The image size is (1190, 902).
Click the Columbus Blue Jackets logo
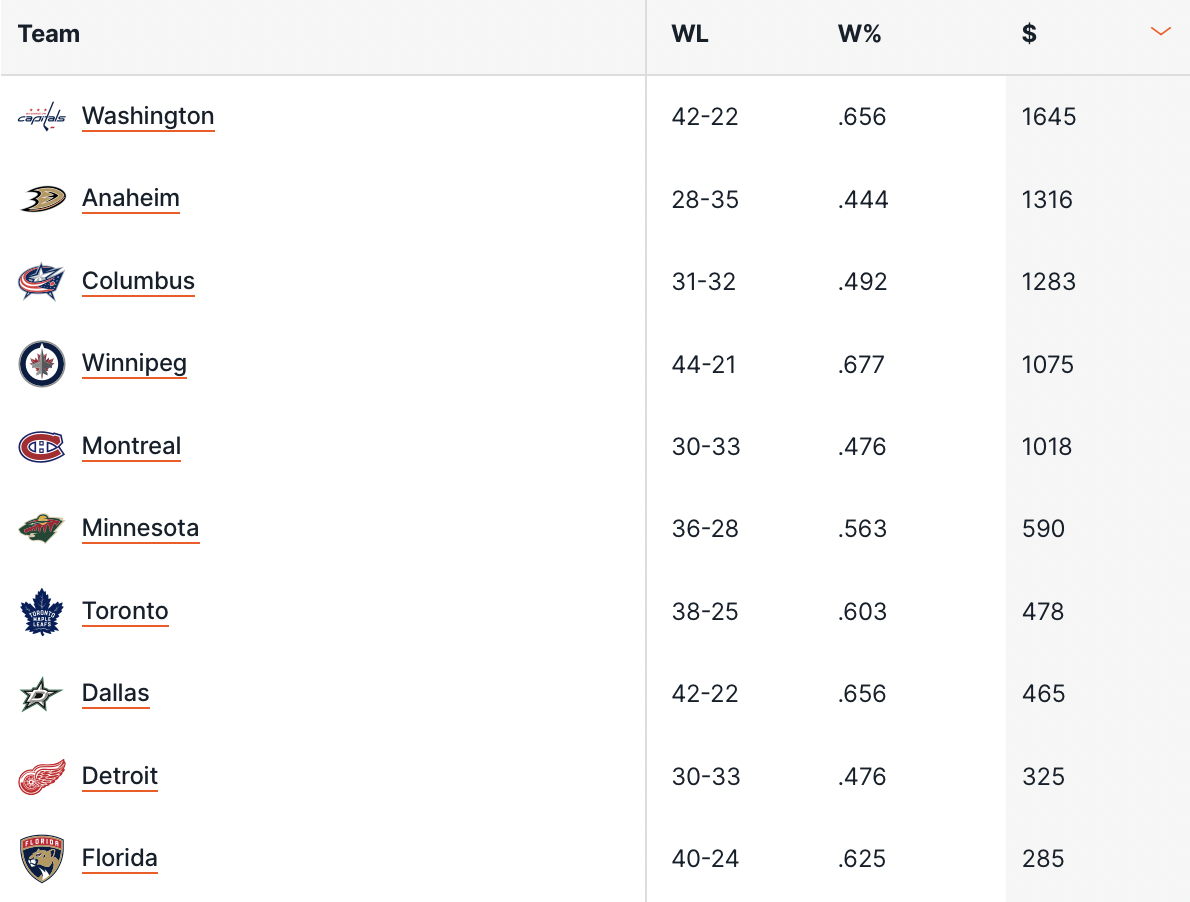[42, 281]
